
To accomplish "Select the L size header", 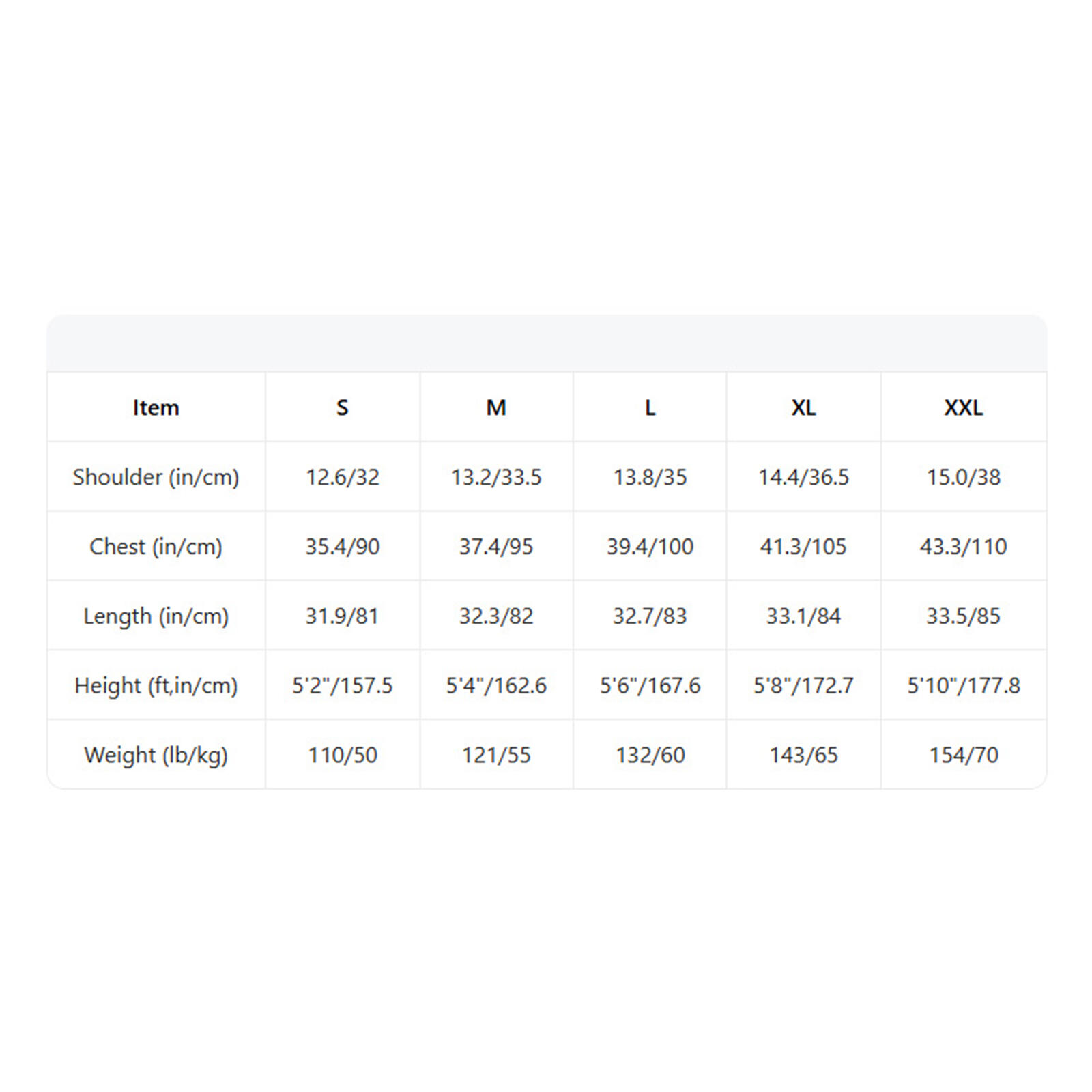I will pyautogui.click(x=650, y=407).
